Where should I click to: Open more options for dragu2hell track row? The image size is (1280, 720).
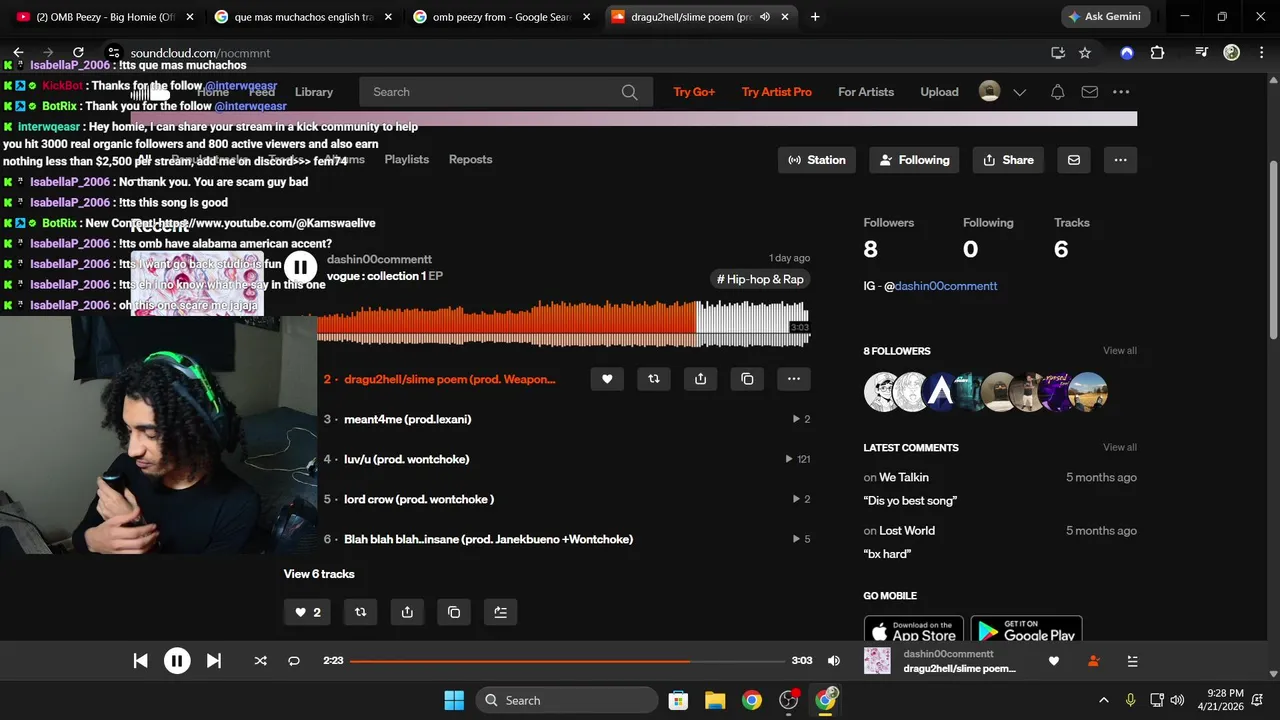[x=794, y=379]
